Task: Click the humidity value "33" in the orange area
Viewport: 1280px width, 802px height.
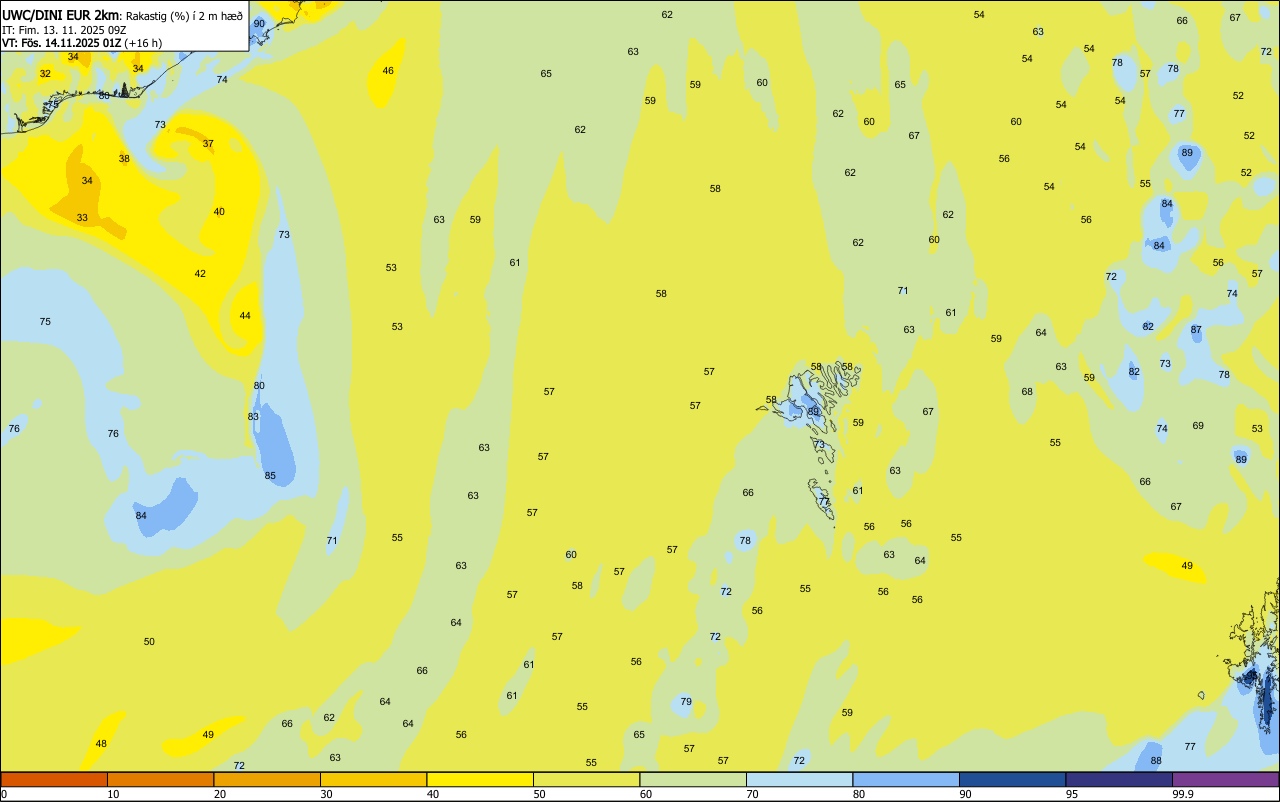Action: [82, 218]
